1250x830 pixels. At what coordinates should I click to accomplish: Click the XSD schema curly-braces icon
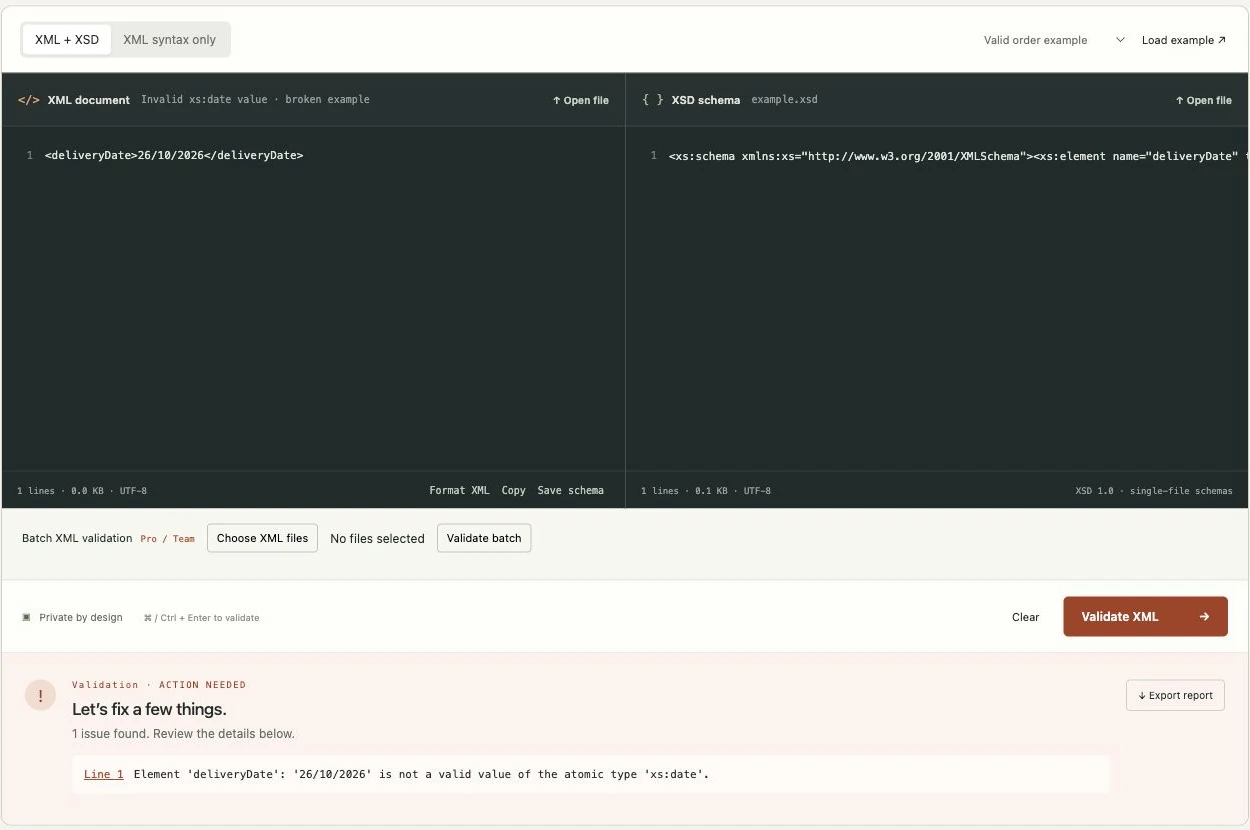[652, 100]
